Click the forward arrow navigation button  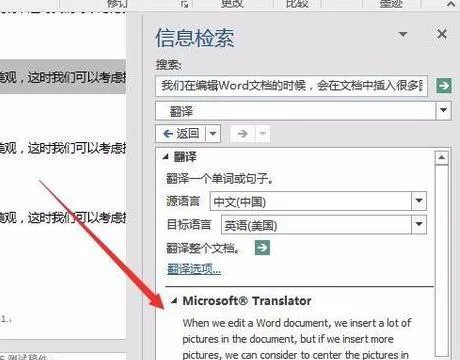[x=243, y=134]
